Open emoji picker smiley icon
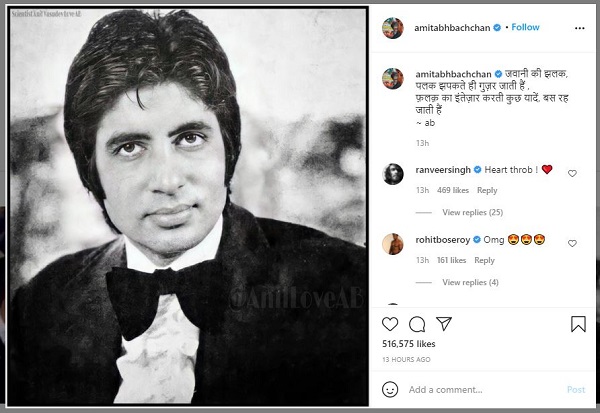This screenshot has height=413, width=600. click(x=390, y=389)
